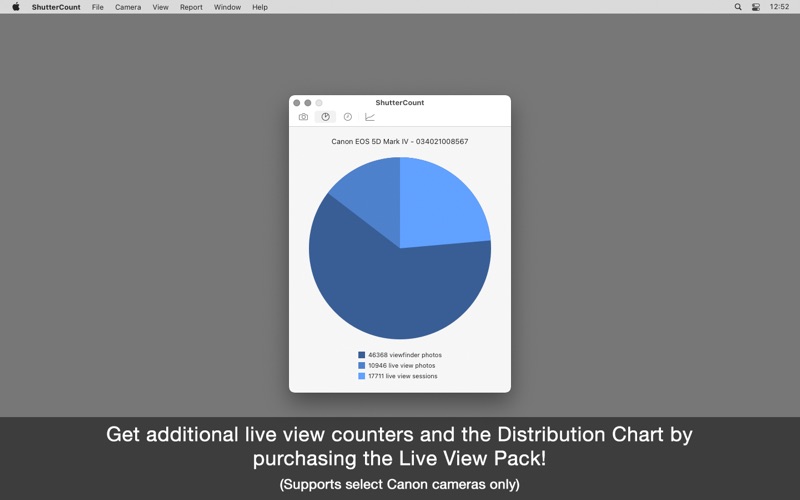Click the medium blue live view photos swatch

click(362, 365)
